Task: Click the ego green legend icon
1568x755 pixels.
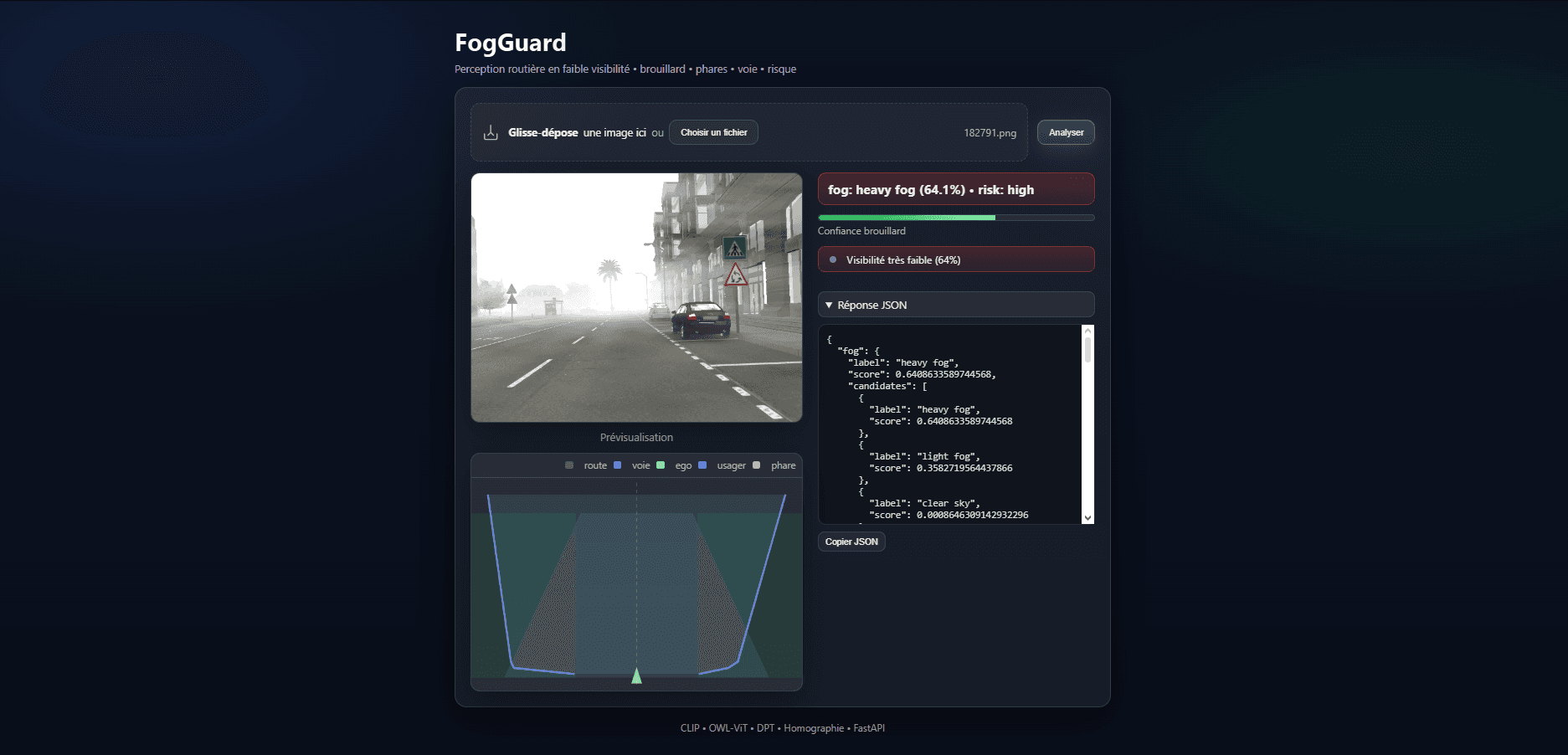Action: pyautogui.click(x=661, y=465)
